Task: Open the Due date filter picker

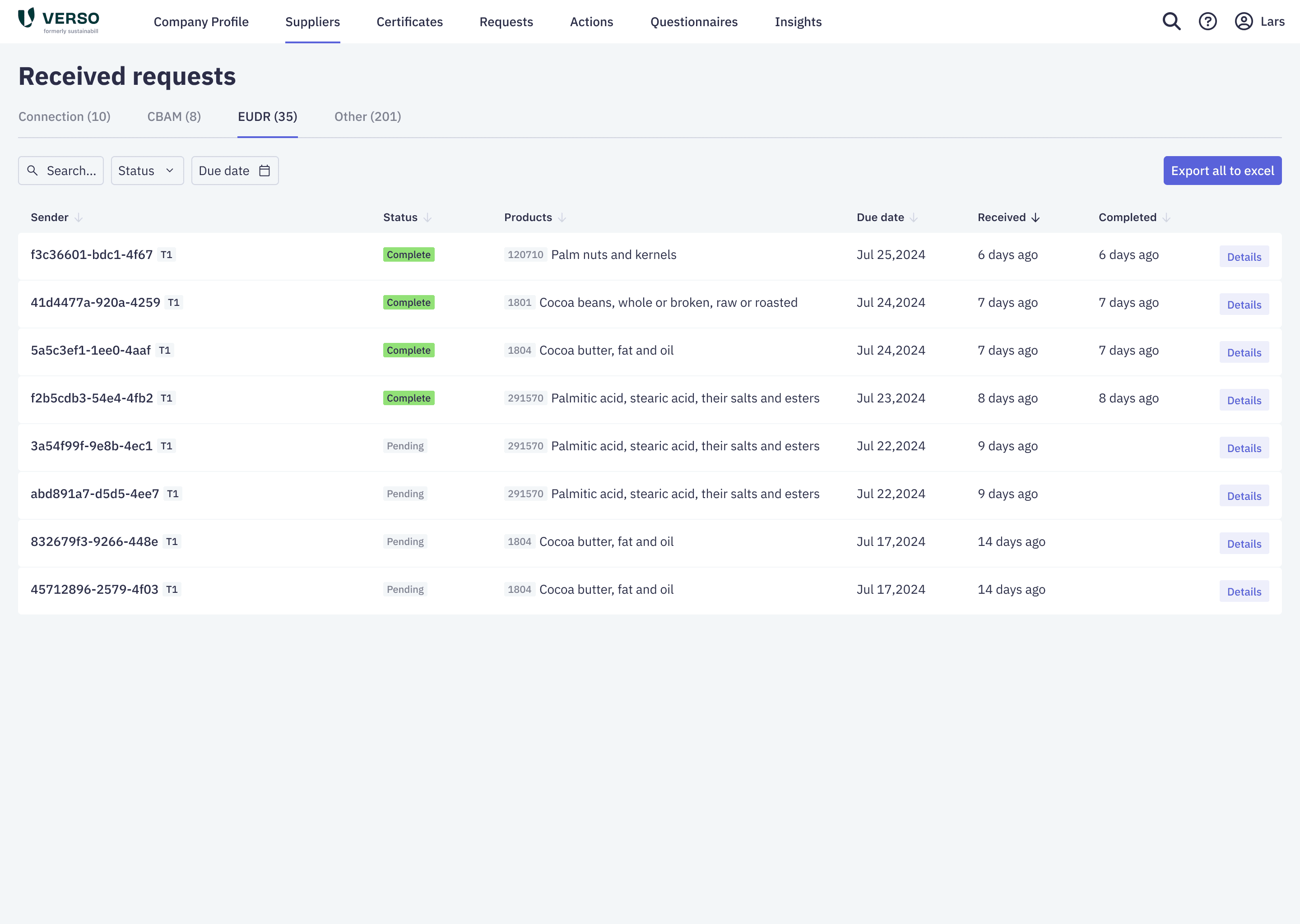Action: (235, 171)
